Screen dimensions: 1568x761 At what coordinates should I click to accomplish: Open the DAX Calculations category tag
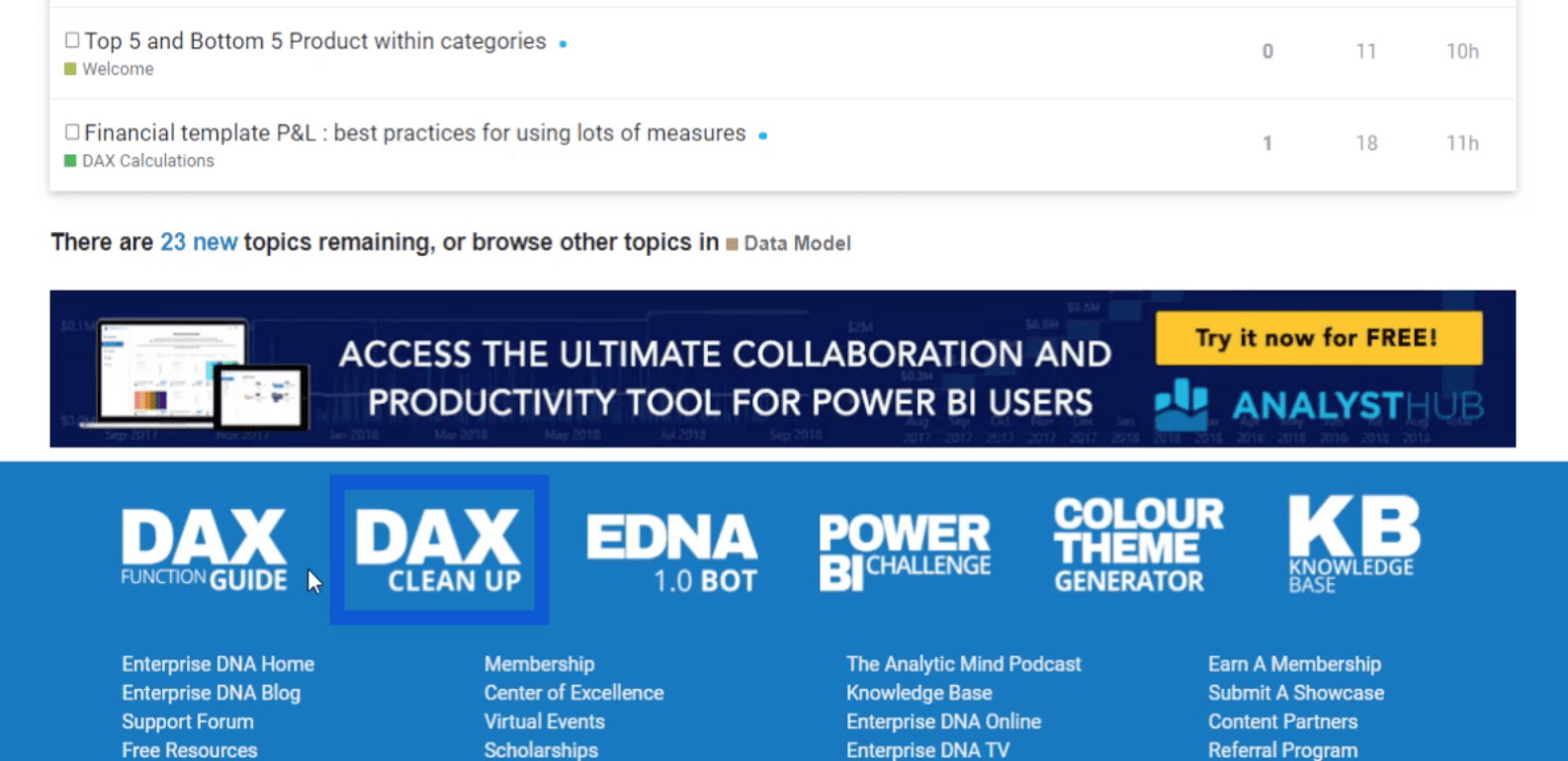pos(139,161)
